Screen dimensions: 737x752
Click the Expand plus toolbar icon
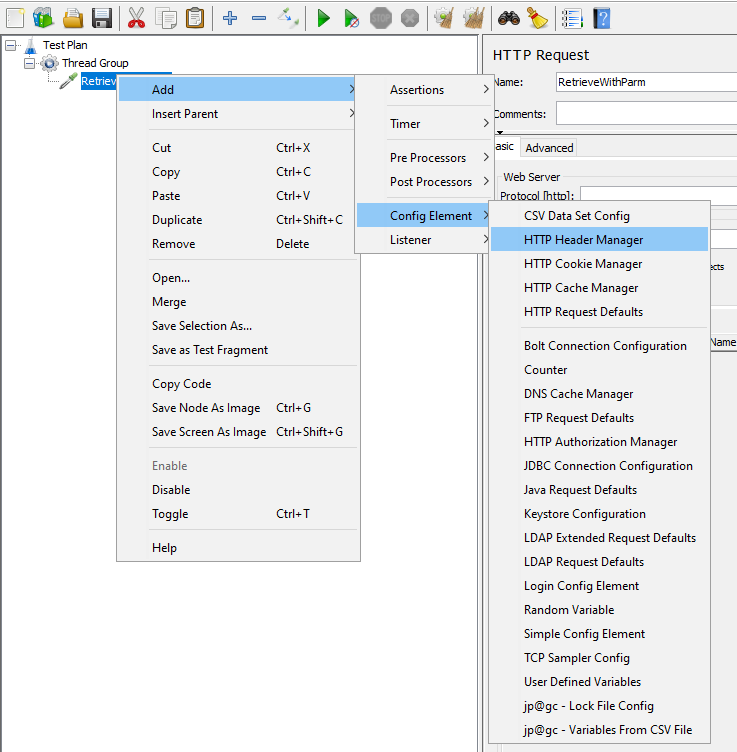click(230, 17)
